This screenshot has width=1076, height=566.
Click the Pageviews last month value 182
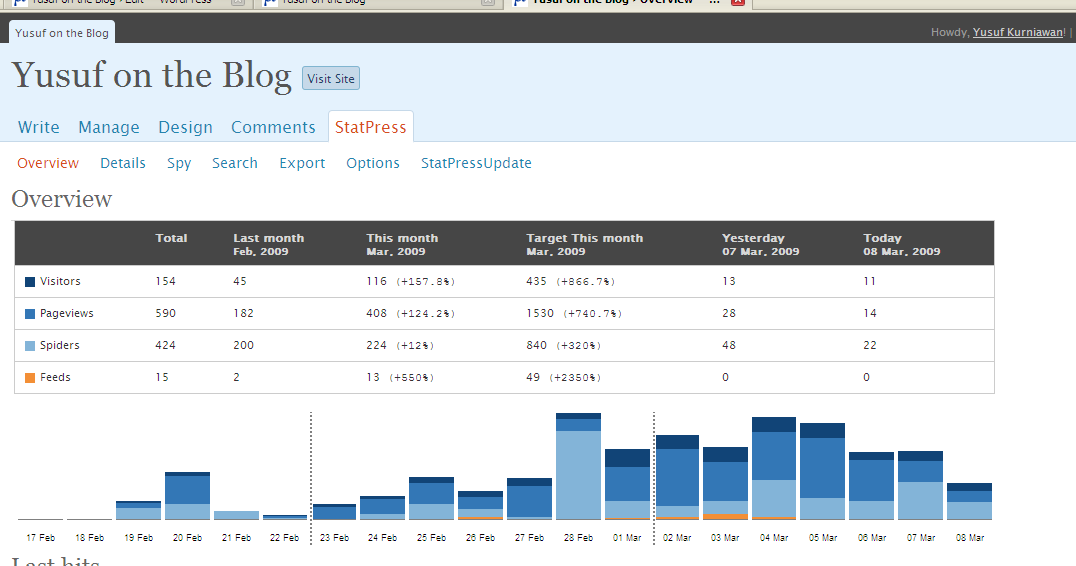click(x=244, y=314)
